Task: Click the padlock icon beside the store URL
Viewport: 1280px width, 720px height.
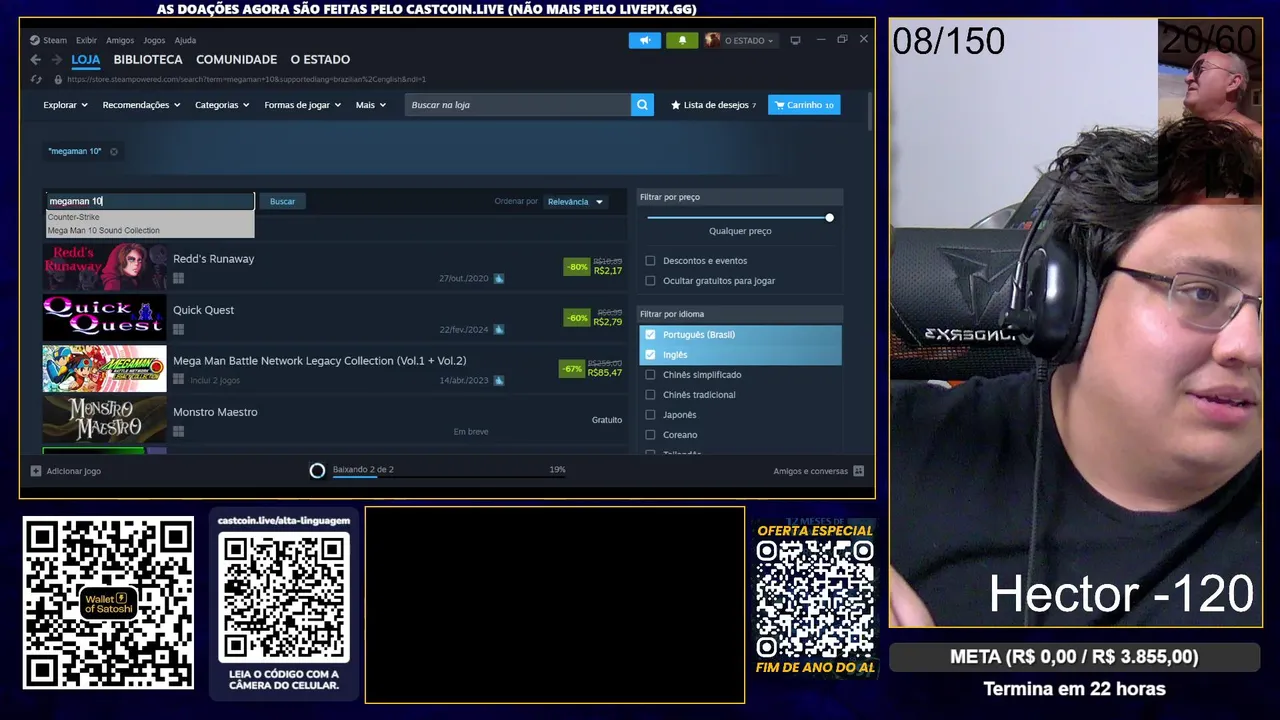Action: coord(58,79)
